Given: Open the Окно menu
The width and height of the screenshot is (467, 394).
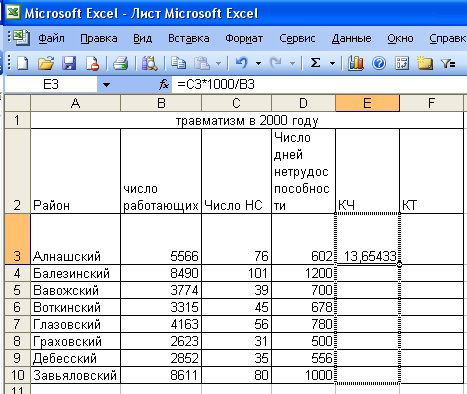Looking at the screenshot, I should tap(400, 39).
